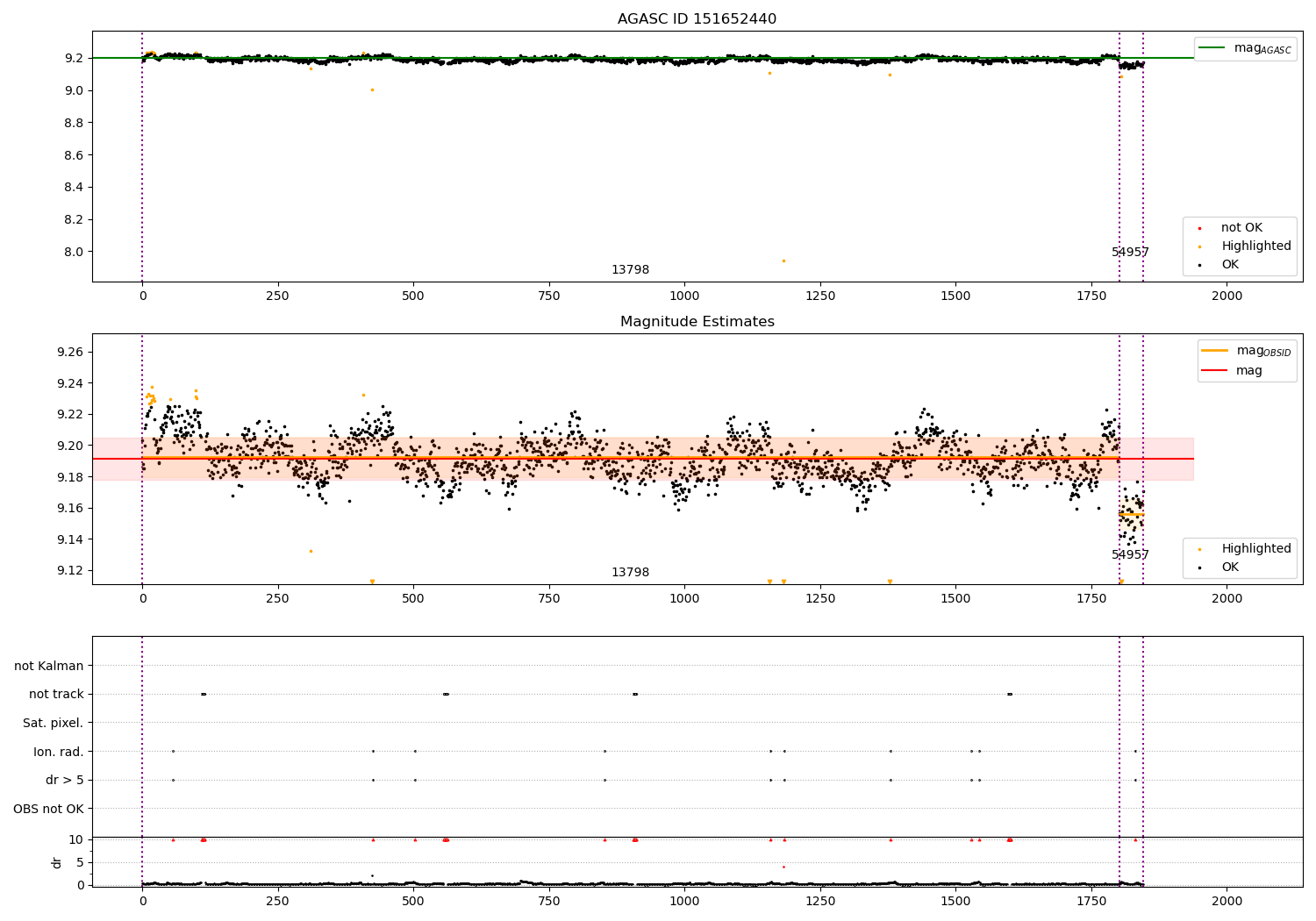Viewport: 1316px width, 921px height.
Task: Click the lone orange outlier near magnitude 7.94 in the top plot
Action: coord(783,261)
